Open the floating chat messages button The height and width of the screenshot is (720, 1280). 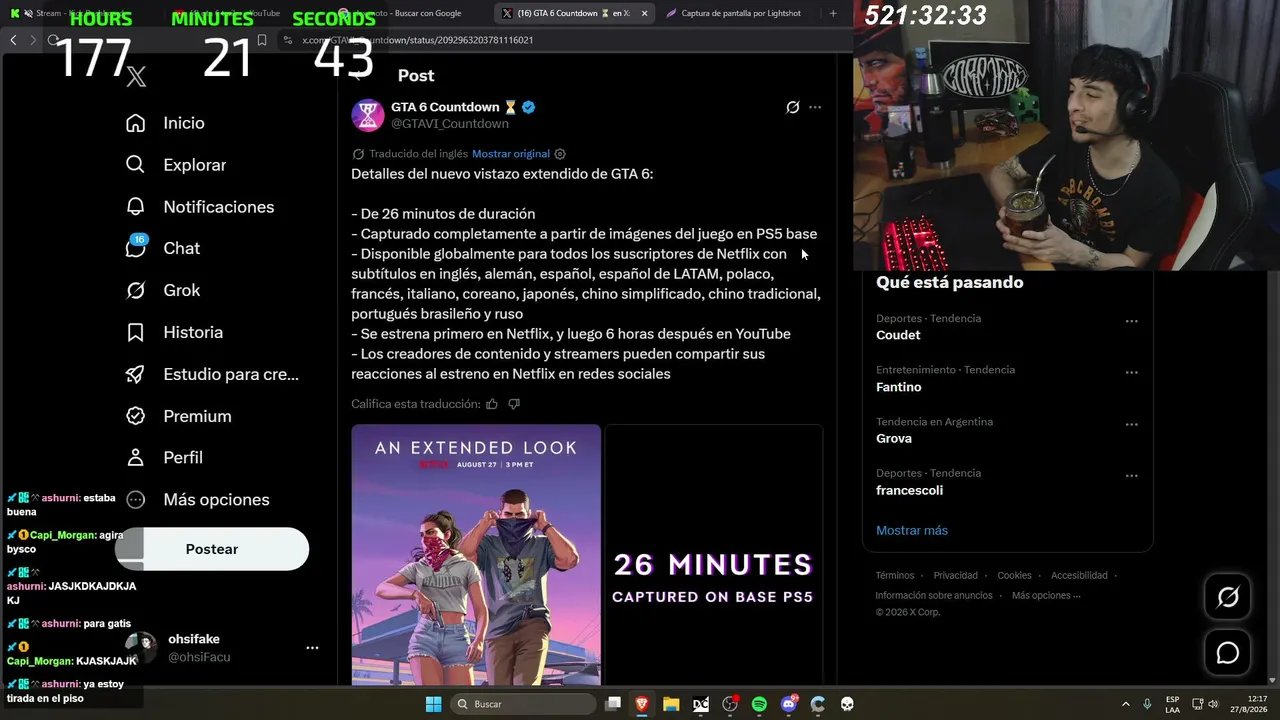(x=1228, y=653)
